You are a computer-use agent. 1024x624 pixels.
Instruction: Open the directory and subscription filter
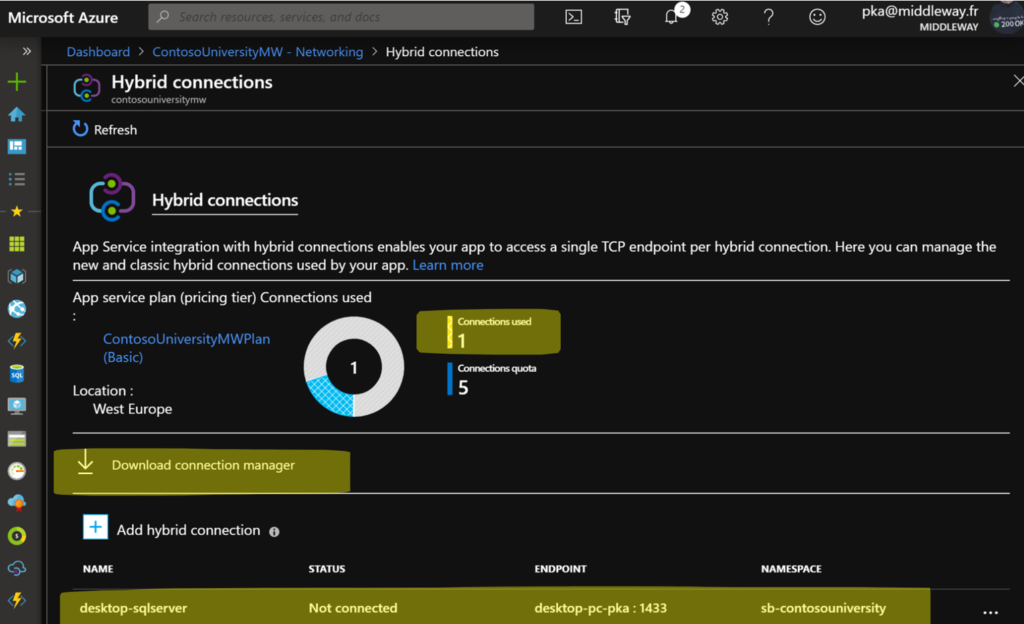coord(621,17)
